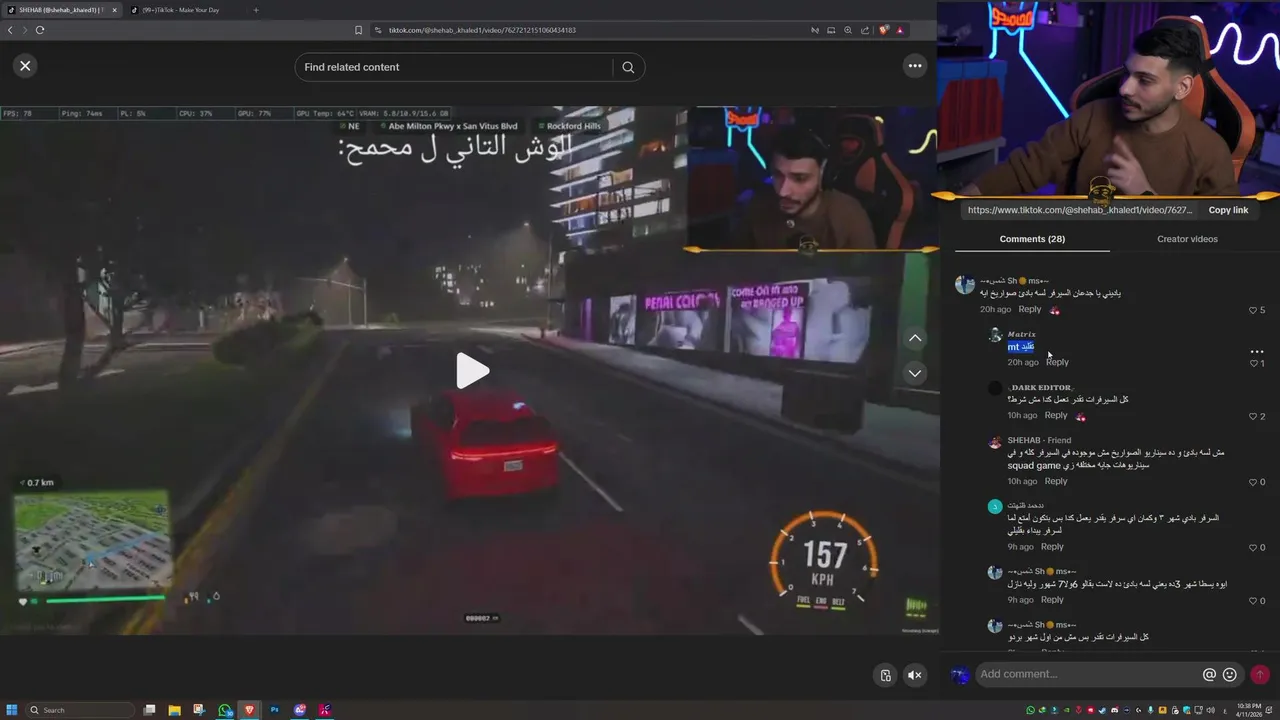Open SHEHAB - Friend profile name
Screen dimensions: 1280x720
click(1039, 440)
